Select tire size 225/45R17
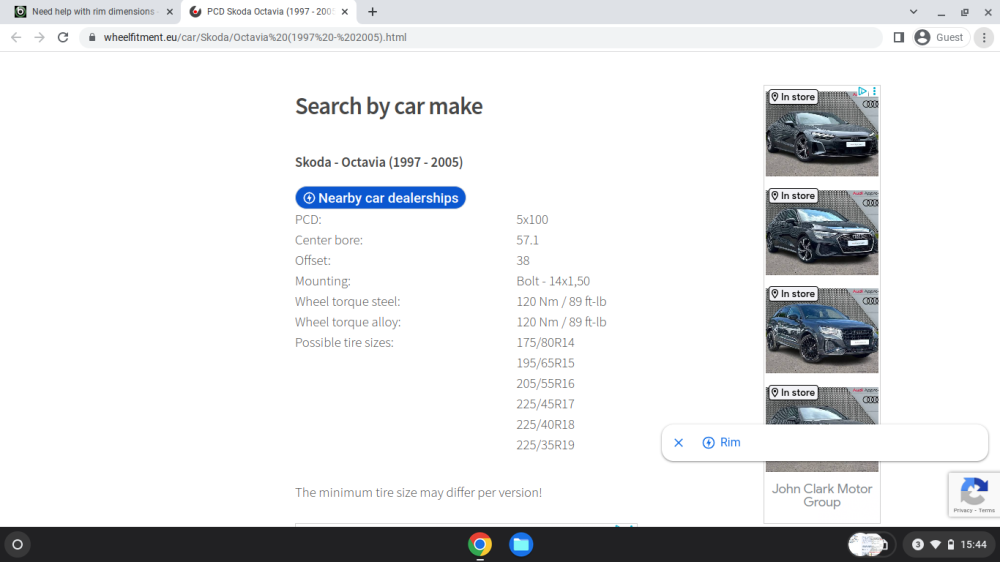This screenshot has height=562, width=1000. click(x=545, y=404)
